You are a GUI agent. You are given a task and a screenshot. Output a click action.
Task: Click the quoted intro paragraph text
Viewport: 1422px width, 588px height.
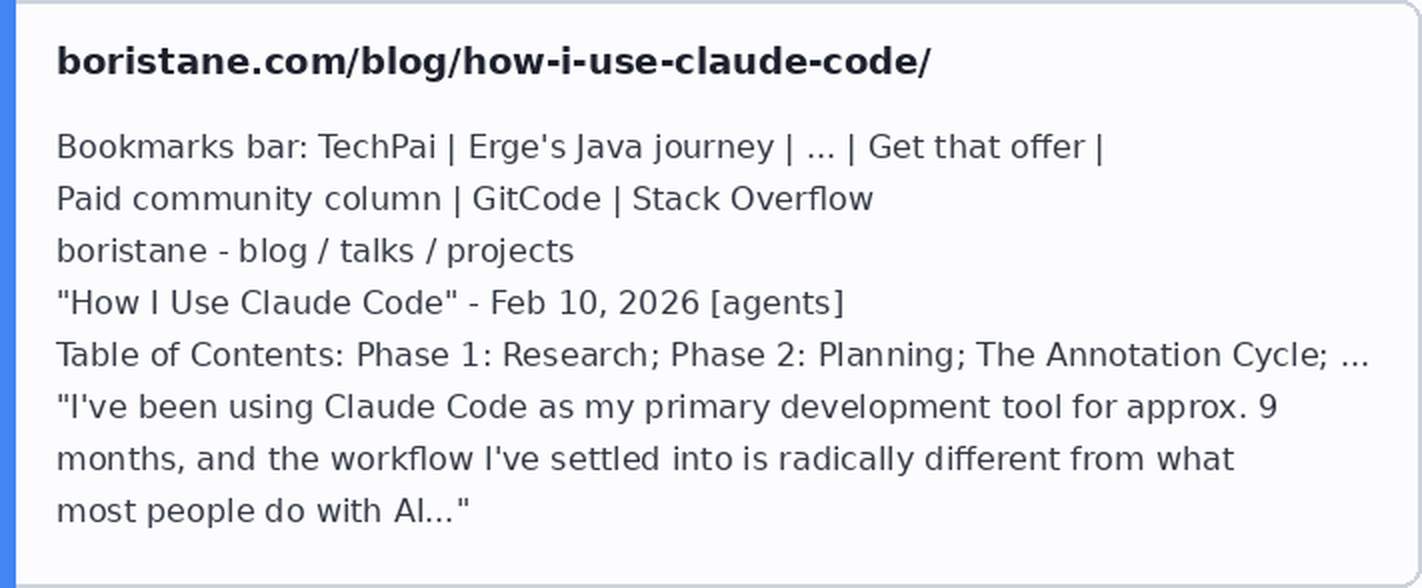pos(666,459)
